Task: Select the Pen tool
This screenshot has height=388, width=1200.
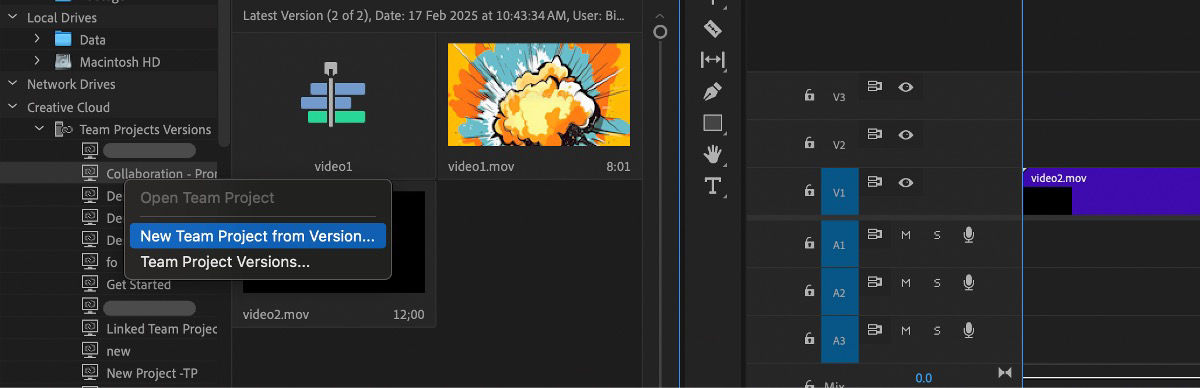Action: click(x=712, y=92)
